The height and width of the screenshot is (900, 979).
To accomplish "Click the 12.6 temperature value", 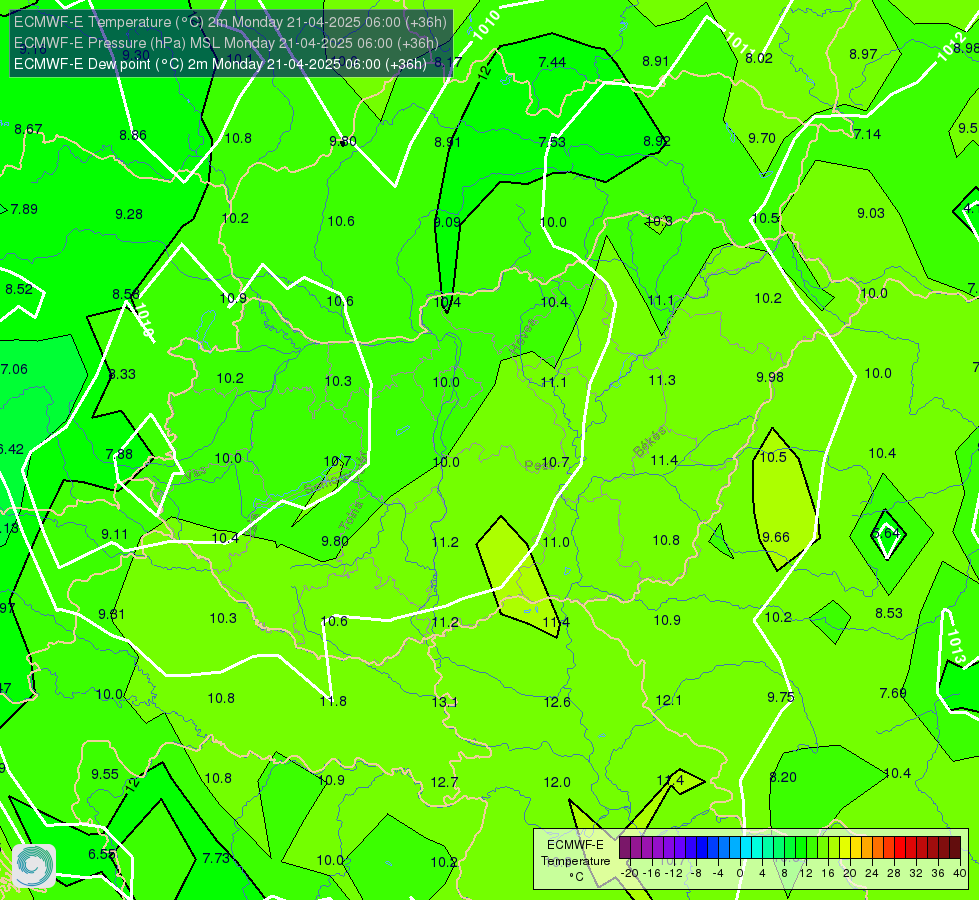I will 557,702.
